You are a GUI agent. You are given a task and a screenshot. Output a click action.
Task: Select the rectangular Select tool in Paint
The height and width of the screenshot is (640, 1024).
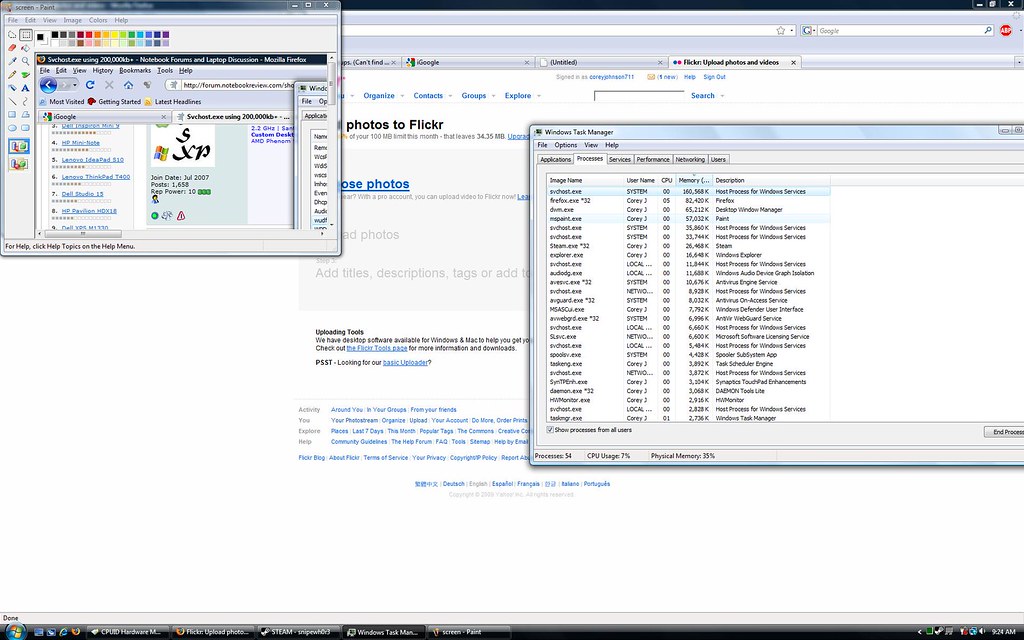tap(25, 35)
